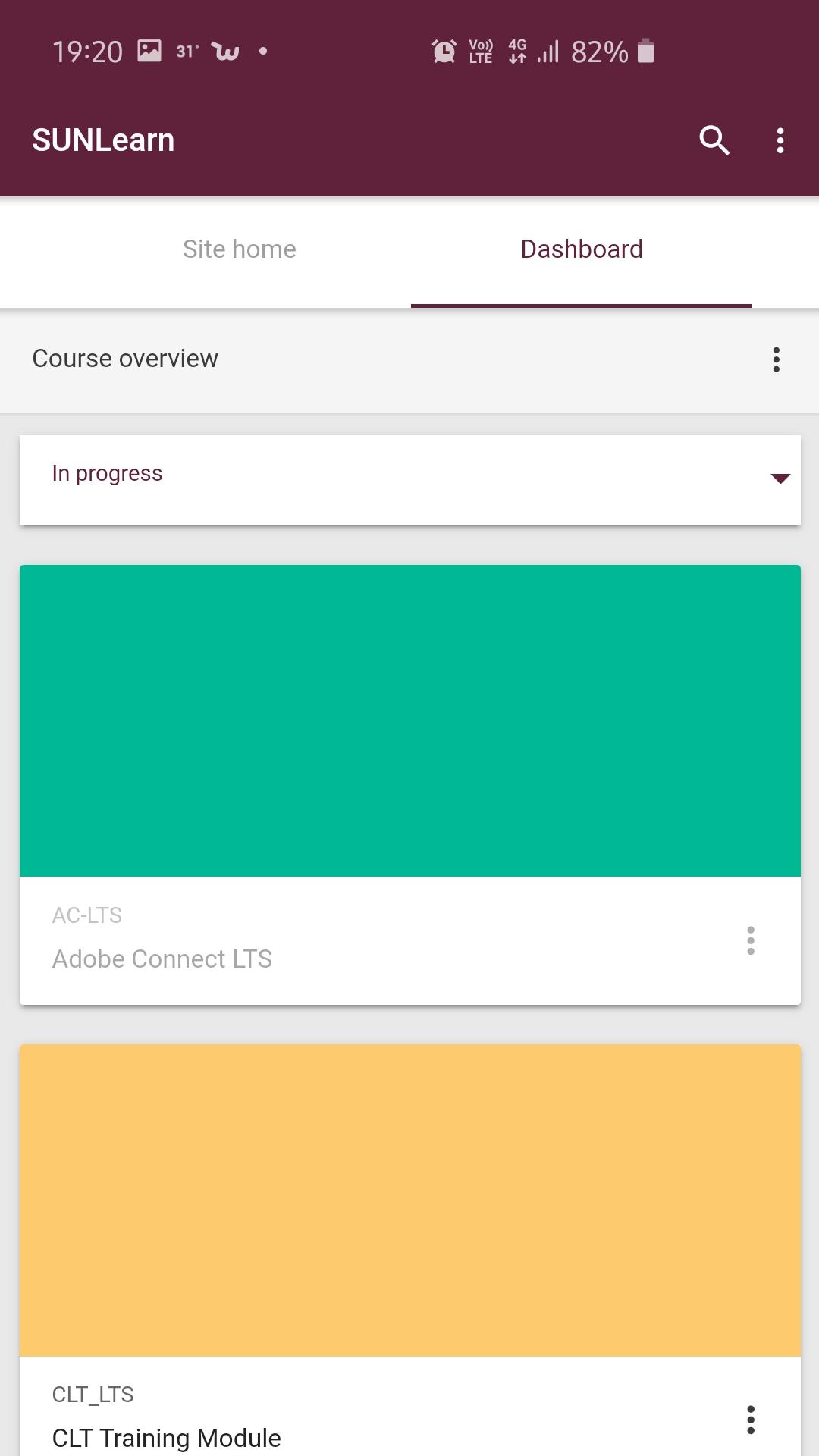Open the search magnifier icon
Image resolution: width=819 pixels, height=1456 pixels.
tap(714, 140)
